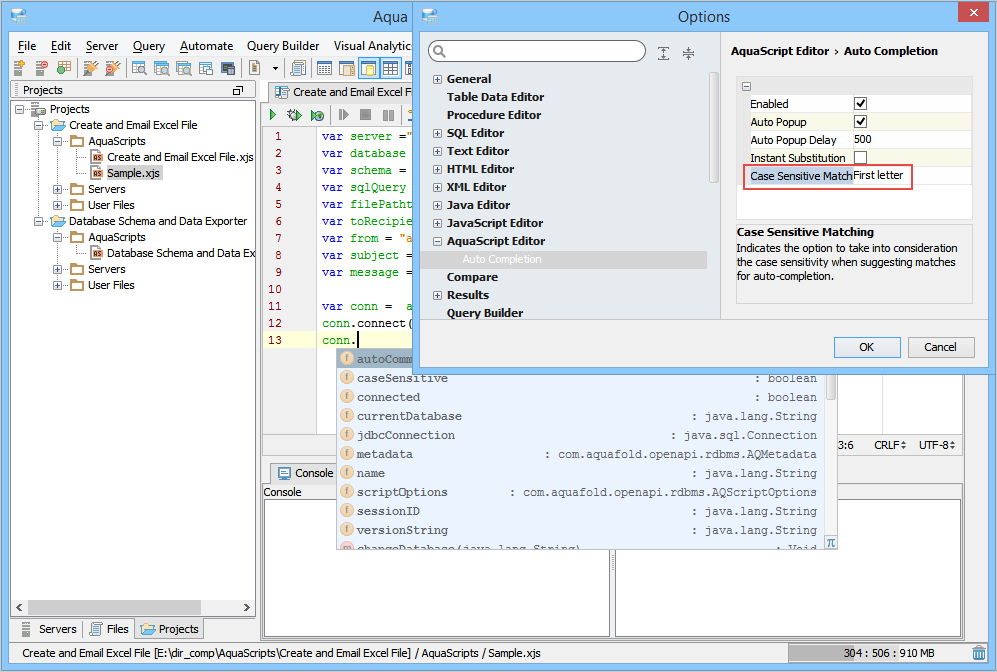Click the Unregister Server toolbar icon
Viewport: 997px width, 672px height.
41,67
